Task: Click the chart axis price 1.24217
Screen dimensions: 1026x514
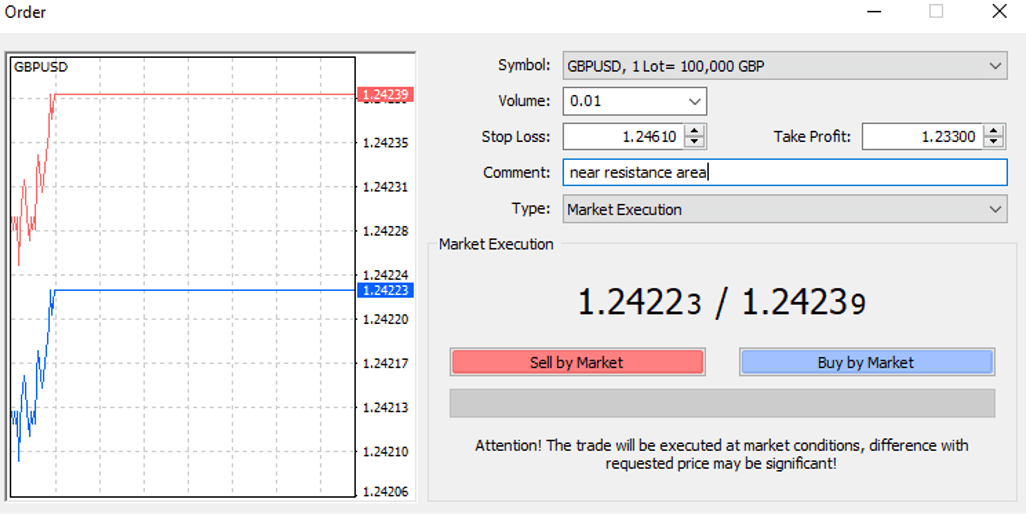Action: (385, 364)
